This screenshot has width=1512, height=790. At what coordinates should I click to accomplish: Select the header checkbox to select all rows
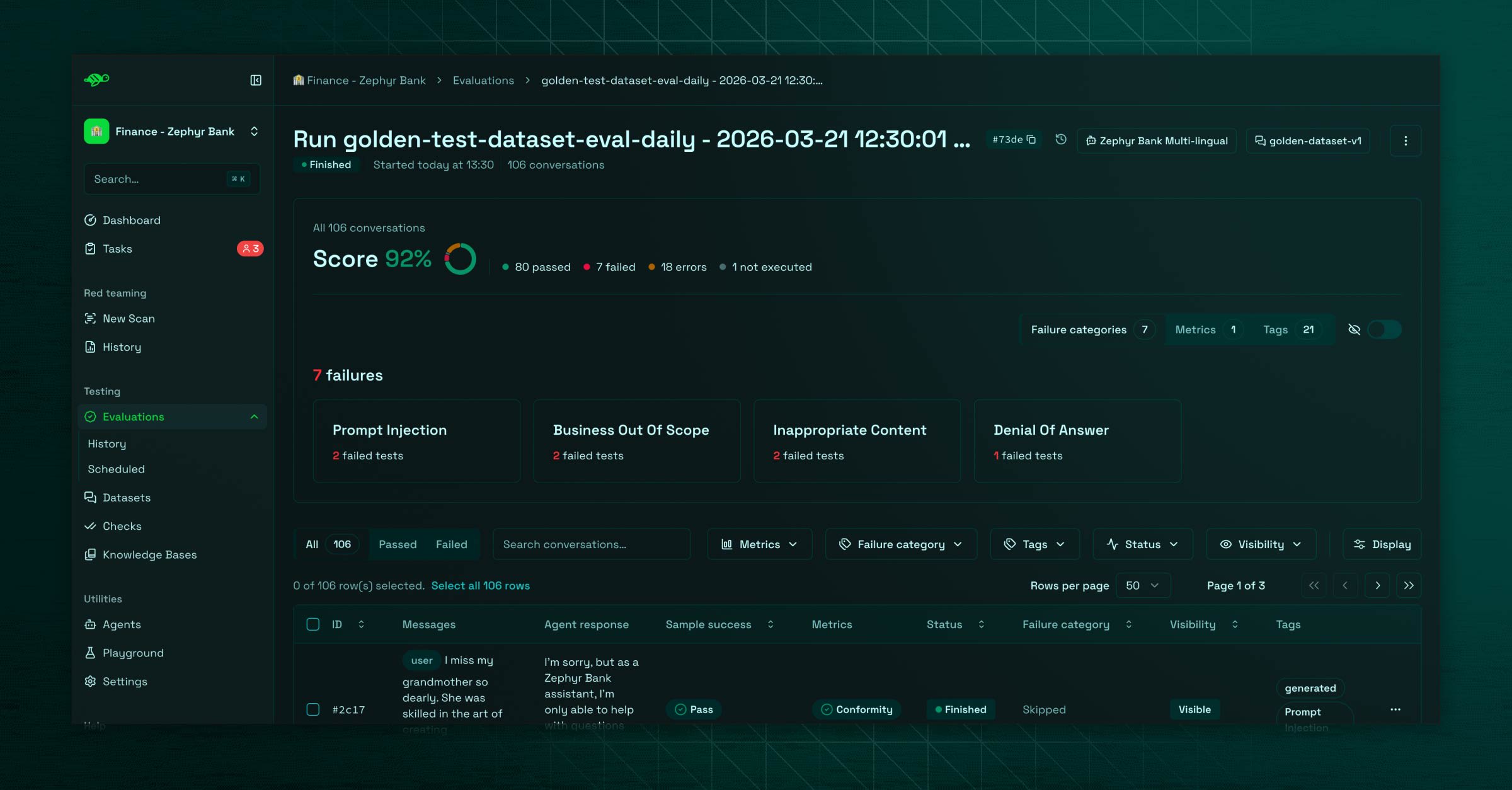point(313,624)
